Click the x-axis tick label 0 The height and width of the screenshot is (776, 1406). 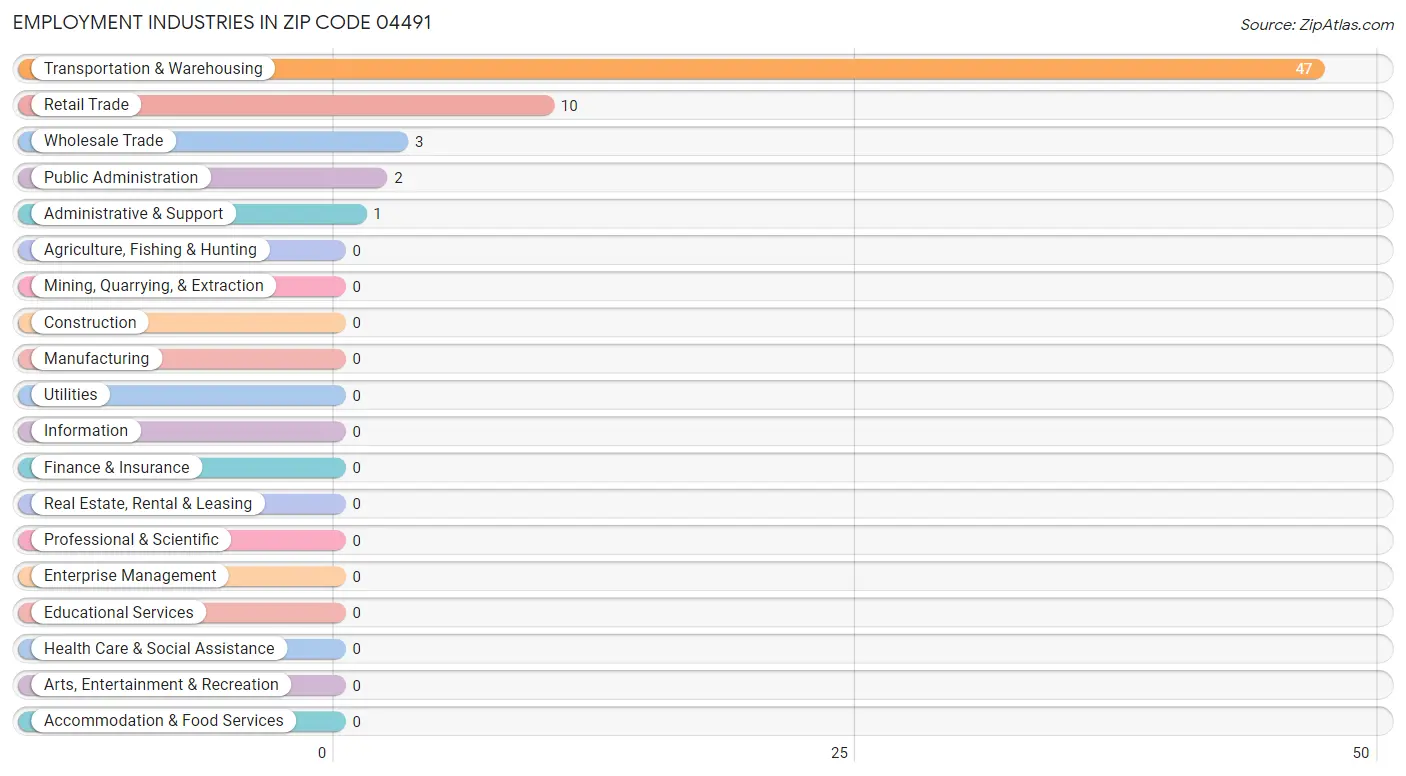pyautogui.click(x=322, y=753)
